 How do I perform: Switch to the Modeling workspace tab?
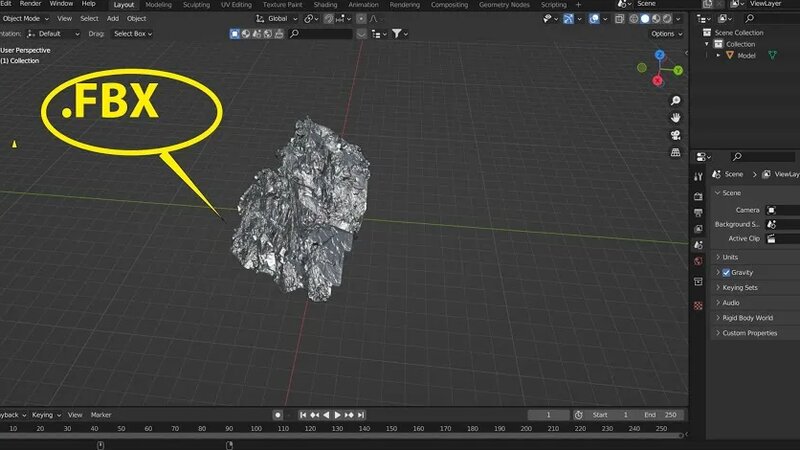159,5
